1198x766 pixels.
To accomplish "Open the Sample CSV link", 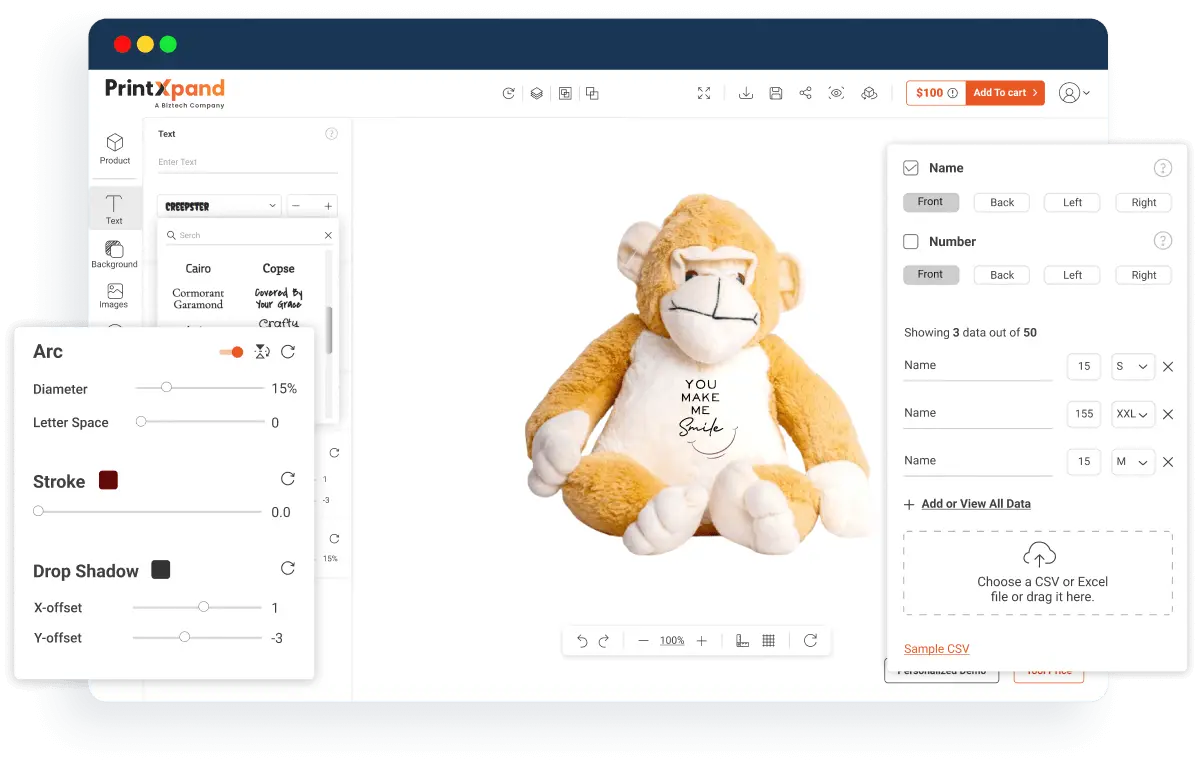I will click(x=936, y=649).
